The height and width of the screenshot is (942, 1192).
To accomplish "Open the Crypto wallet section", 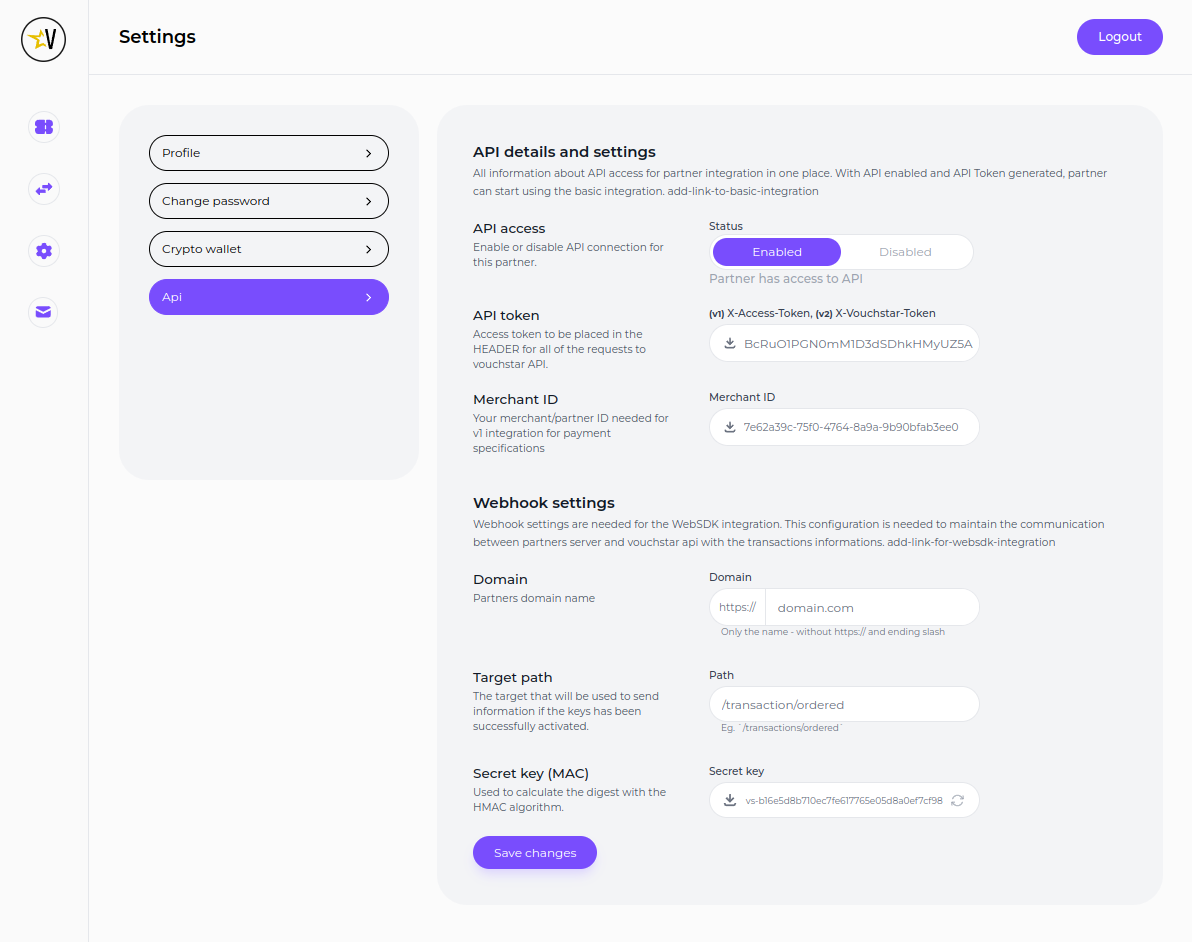I will (269, 249).
